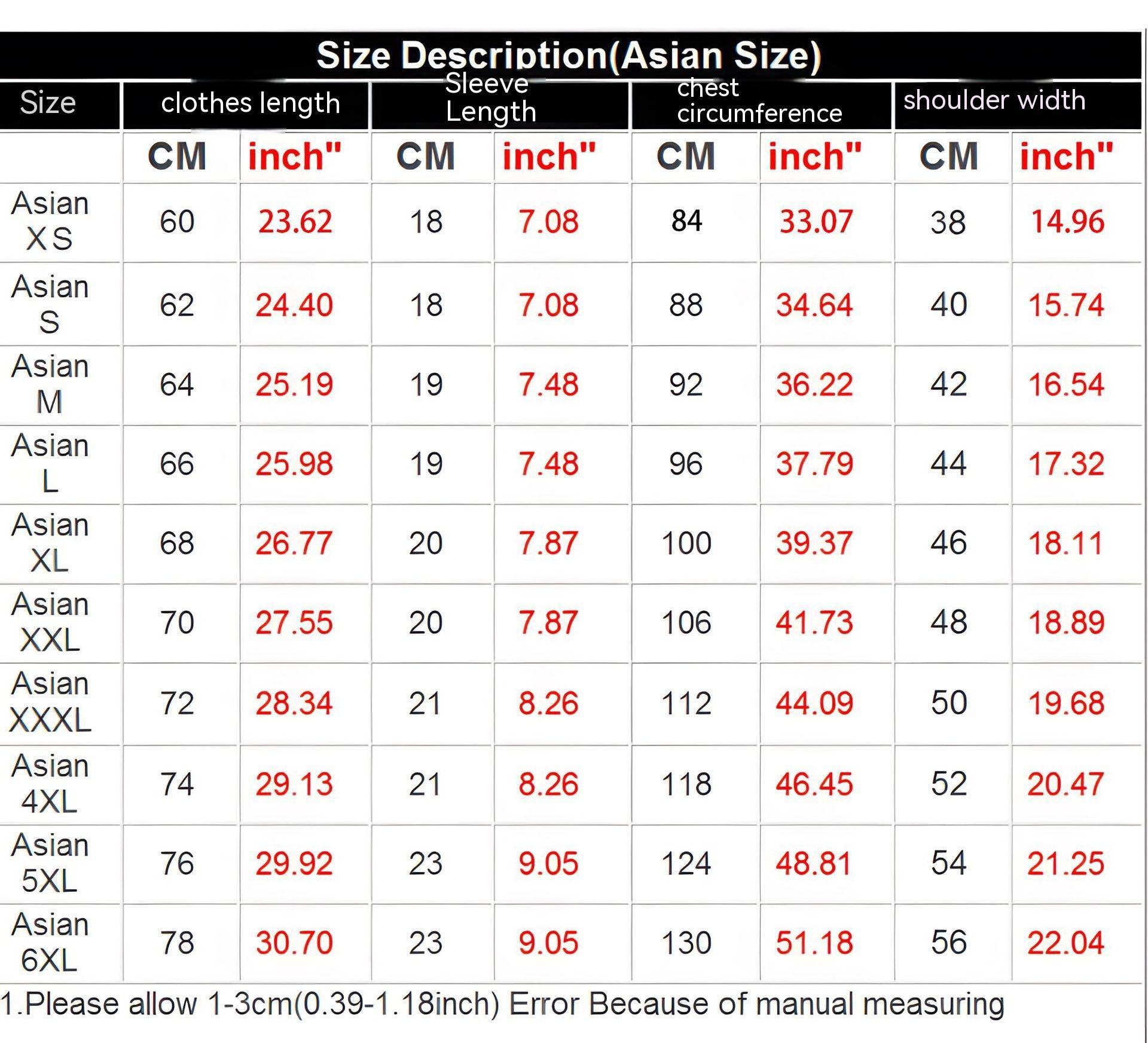Click the "Size" header cell
Image resolution: width=1148 pixels, height=1043 pixels.
point(48,102)
